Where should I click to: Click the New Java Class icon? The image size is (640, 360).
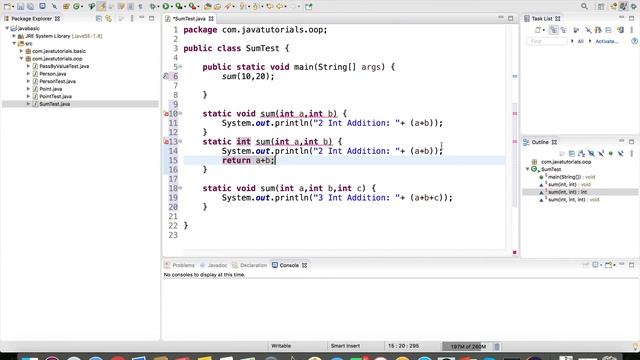pyautogui.click(x=76, y=6)
